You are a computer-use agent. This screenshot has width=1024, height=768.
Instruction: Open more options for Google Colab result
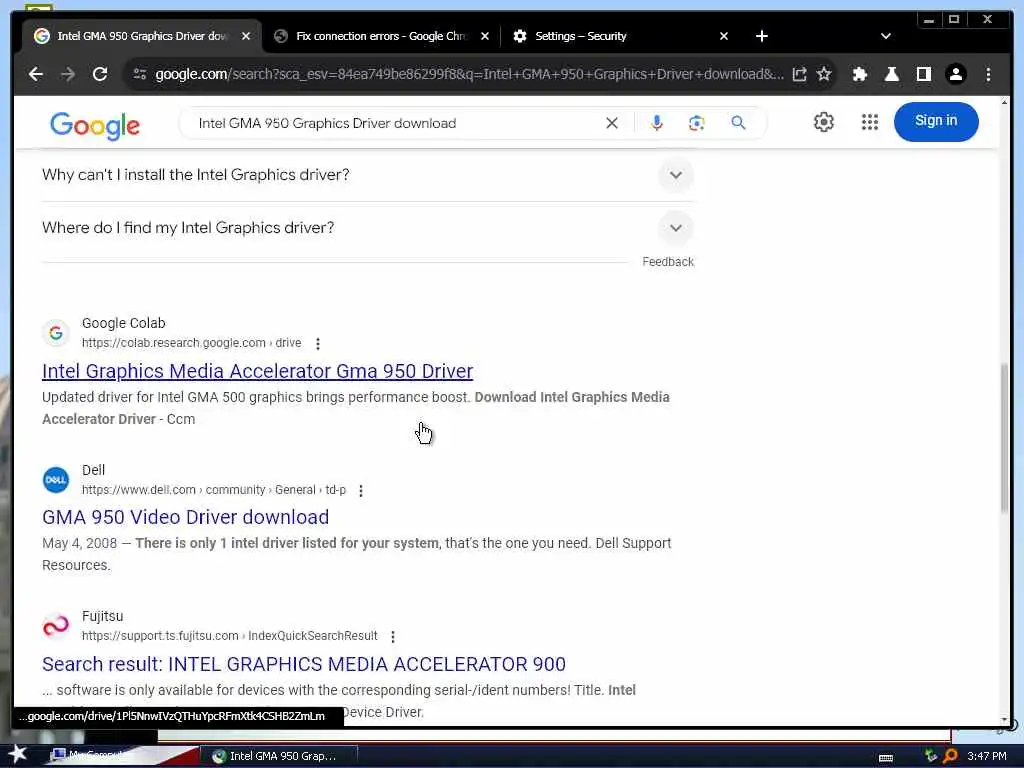pos(318,344)
